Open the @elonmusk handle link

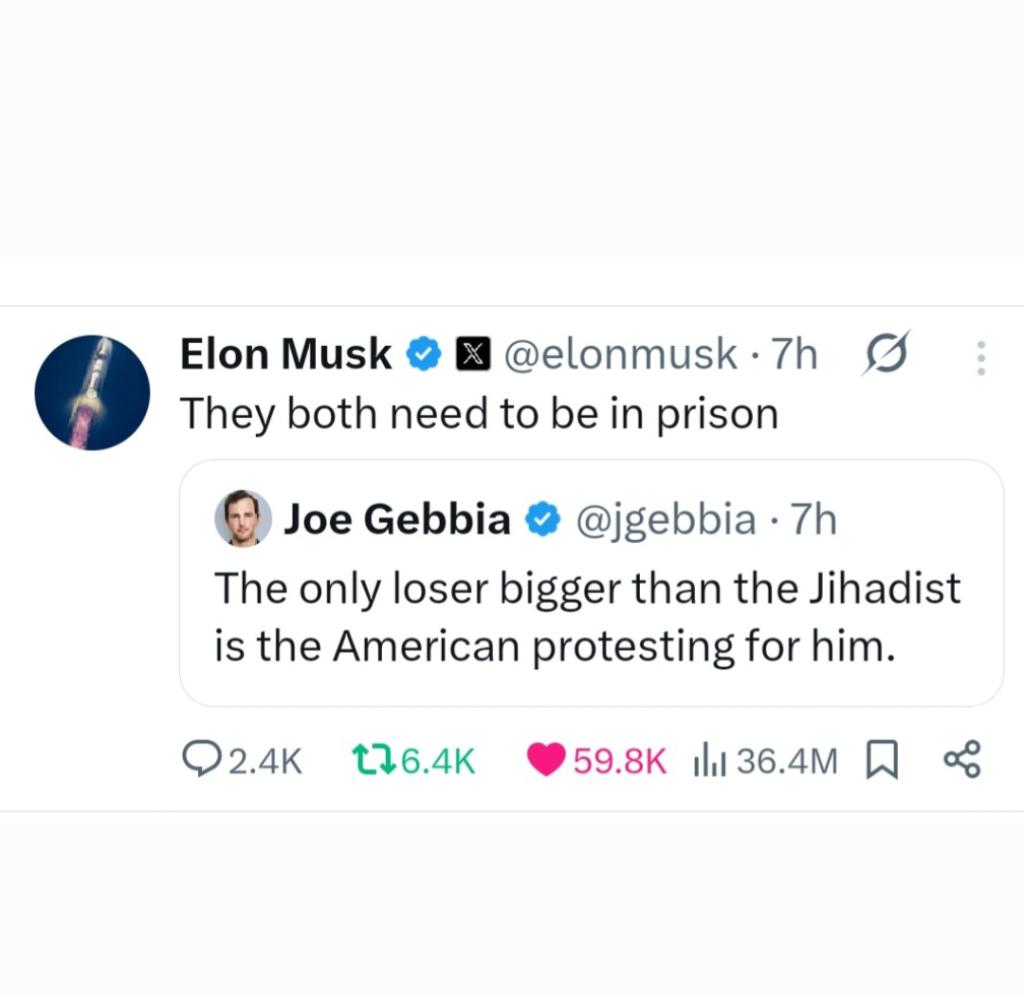[x=619, y=354]
